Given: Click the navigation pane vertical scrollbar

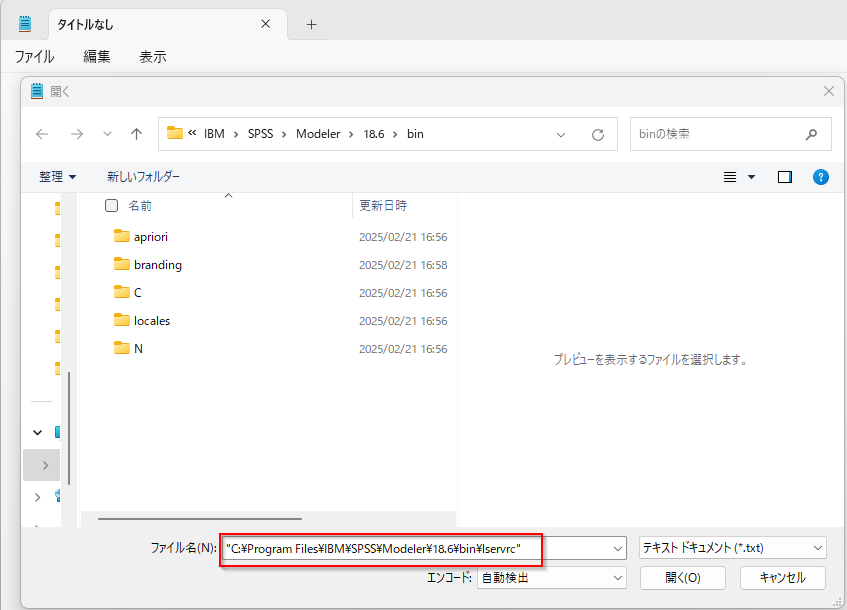Looking at the screenshot, I should (69, 428).
